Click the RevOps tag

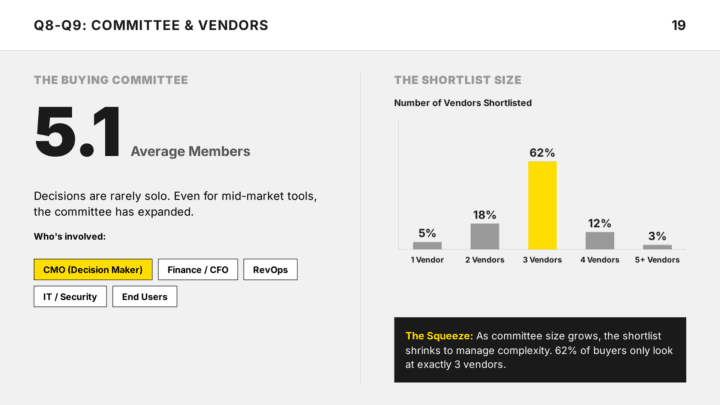tap(270, 270)
